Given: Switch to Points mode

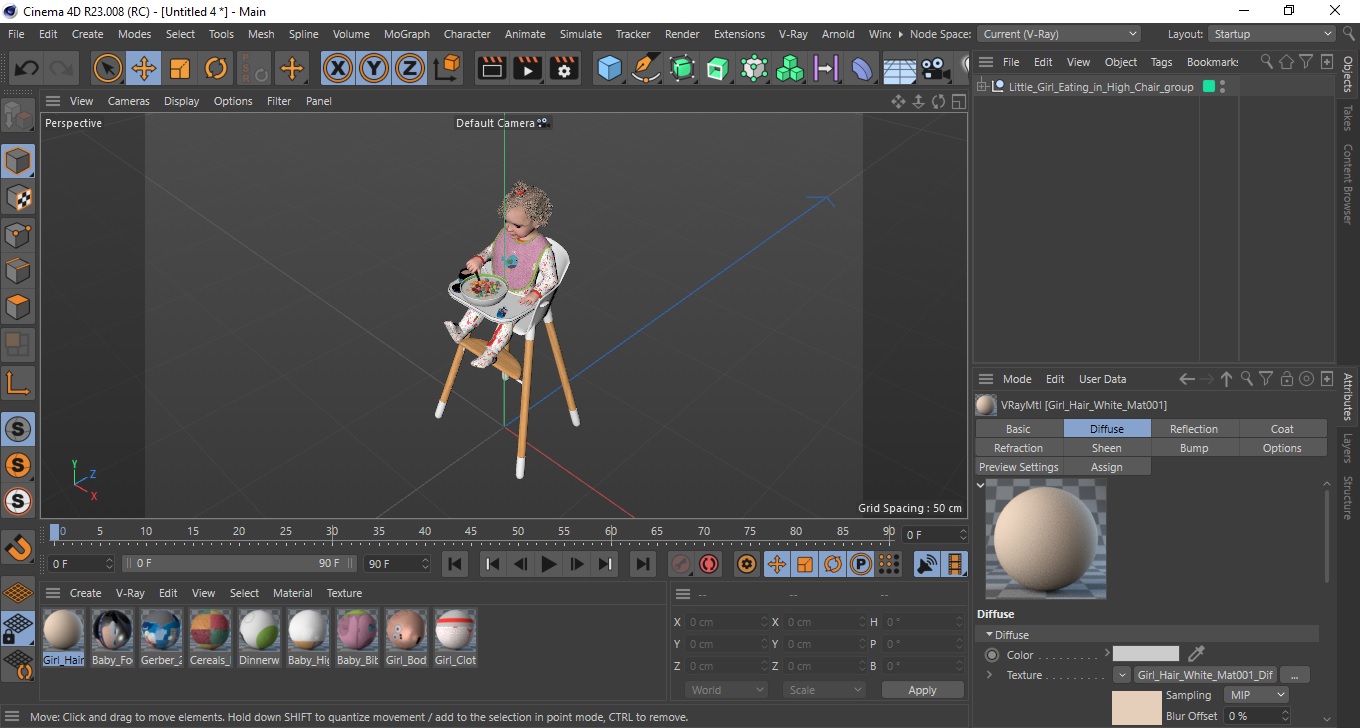Looking at the screenshot, I should [x=18, y=235].
